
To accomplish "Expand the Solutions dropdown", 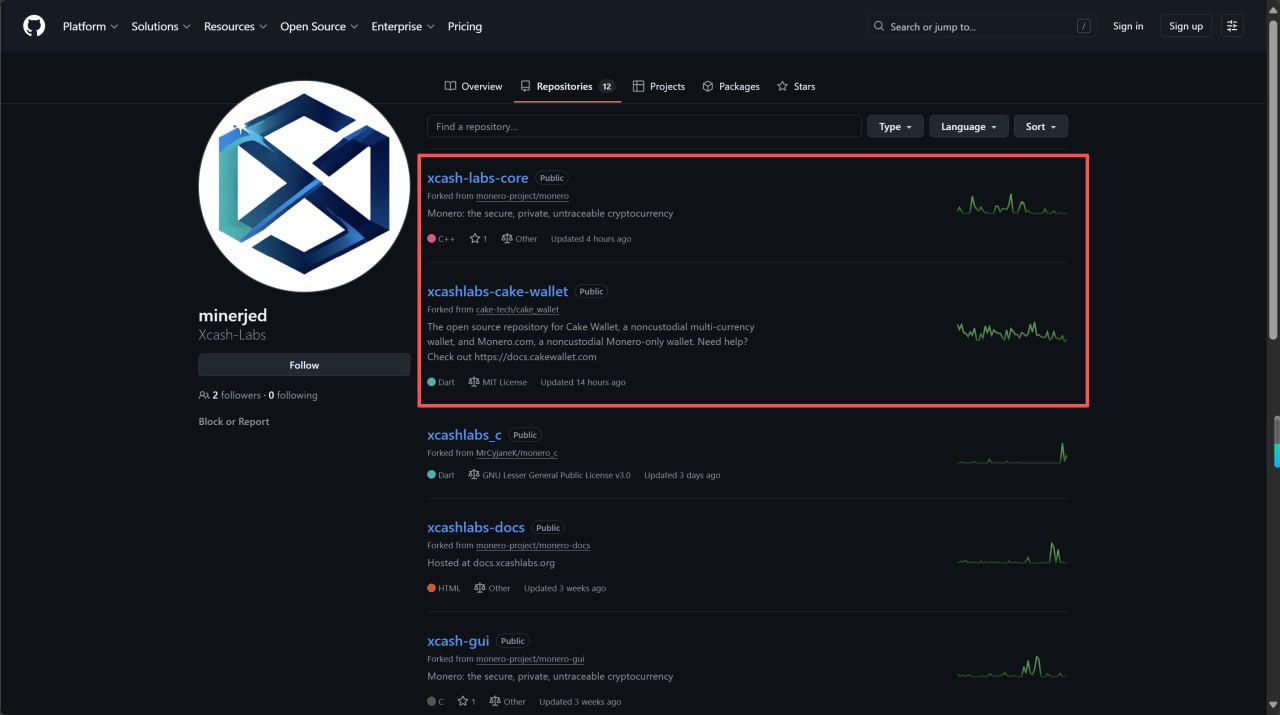I will [x=161, y=27].
